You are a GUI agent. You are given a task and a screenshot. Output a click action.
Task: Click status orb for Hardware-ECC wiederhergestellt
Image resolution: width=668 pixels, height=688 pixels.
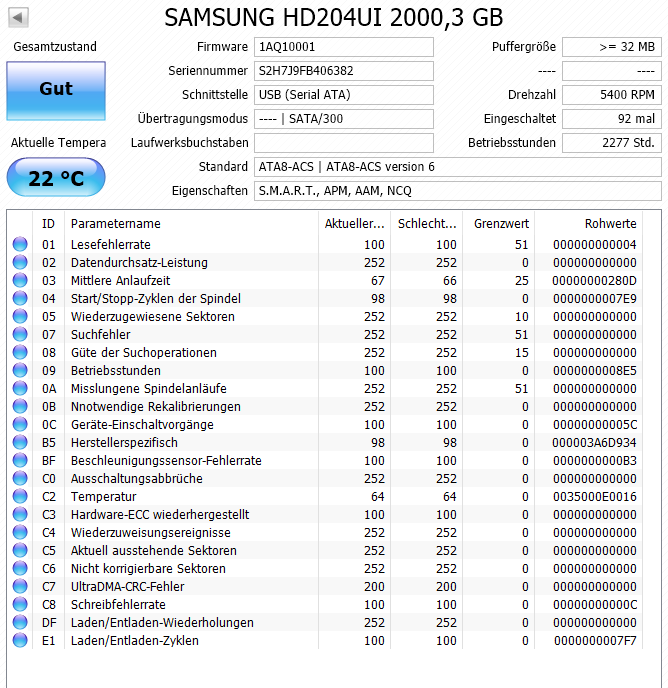20,514
